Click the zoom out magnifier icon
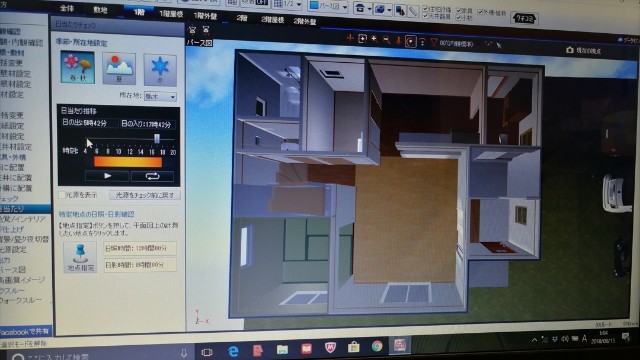This screenshot has height=360, width=640. (x=386, y=40)
